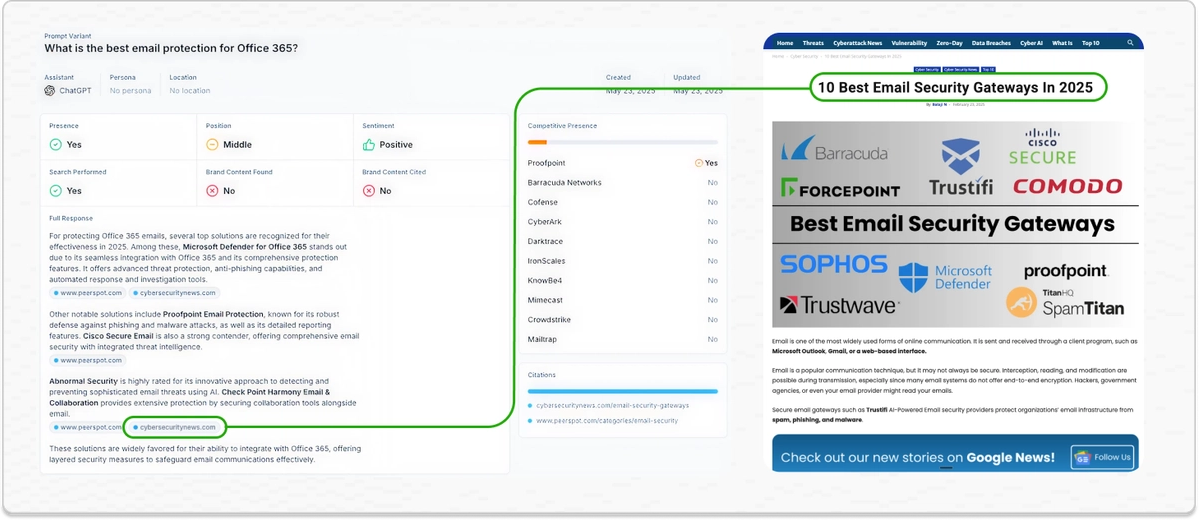Open the Top 10 menu item
The width and height of the screenshot is (1199, 520).
(x=1090, y=44)
